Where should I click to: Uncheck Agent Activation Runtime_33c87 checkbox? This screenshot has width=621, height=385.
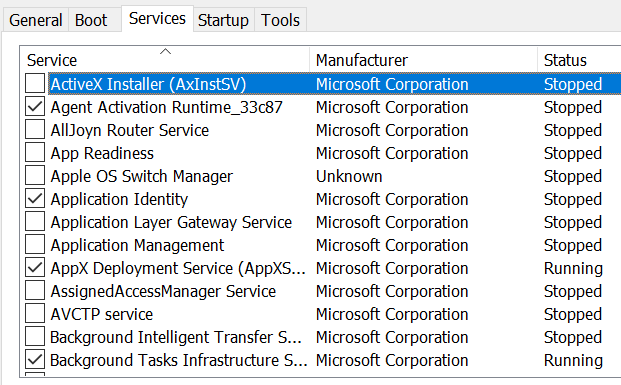pyautogui.click(x=35, y=107)
